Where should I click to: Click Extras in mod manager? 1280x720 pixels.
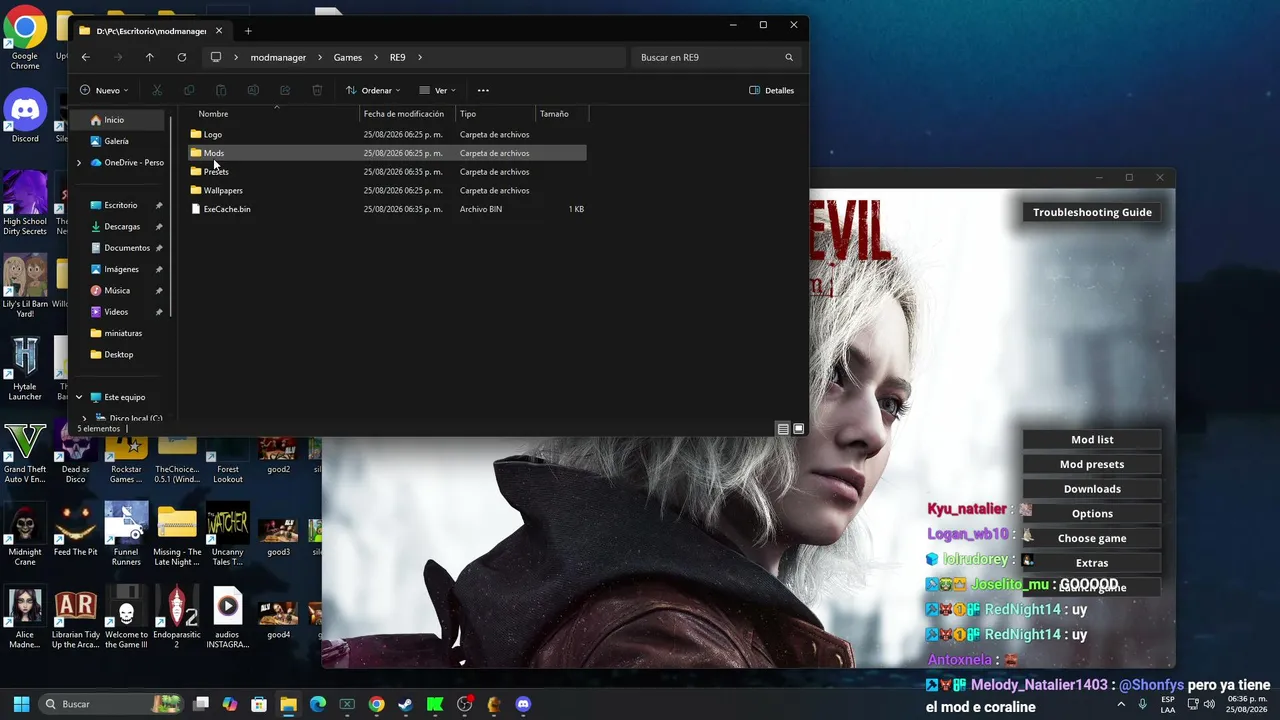point(1092,563)
